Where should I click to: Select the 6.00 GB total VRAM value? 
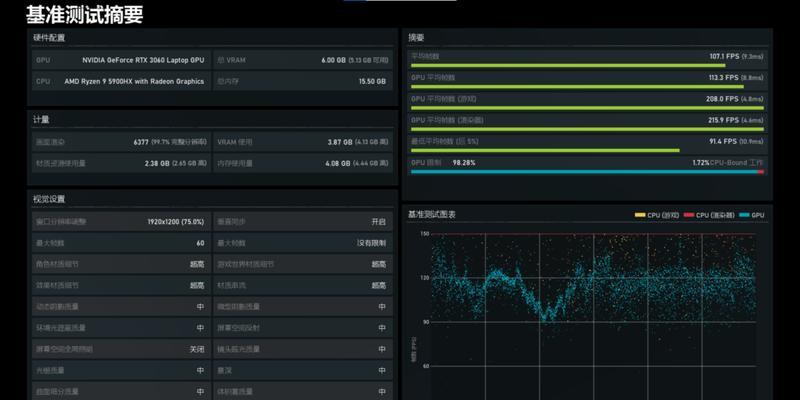point(333,60)
